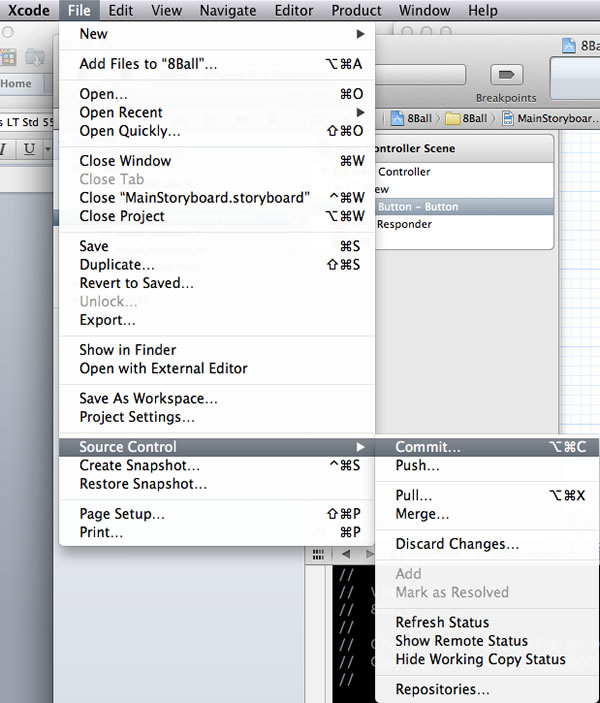Select Button – Button in outline
Viewport: 600px width, 703px height.
(464, 207)
